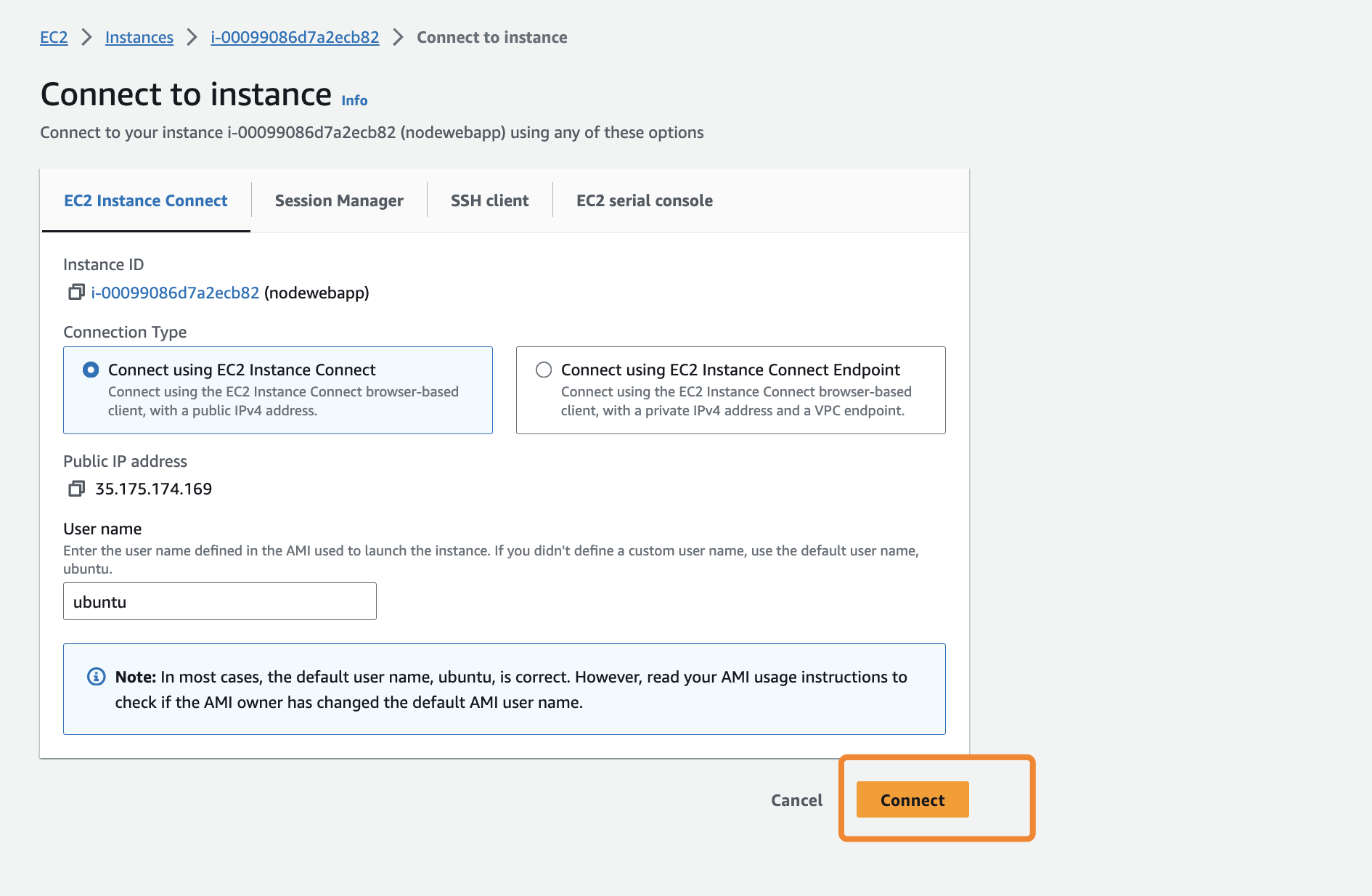
Task: Click the 35.175.174.169 public IP text
Action: [x=153, y=489]
